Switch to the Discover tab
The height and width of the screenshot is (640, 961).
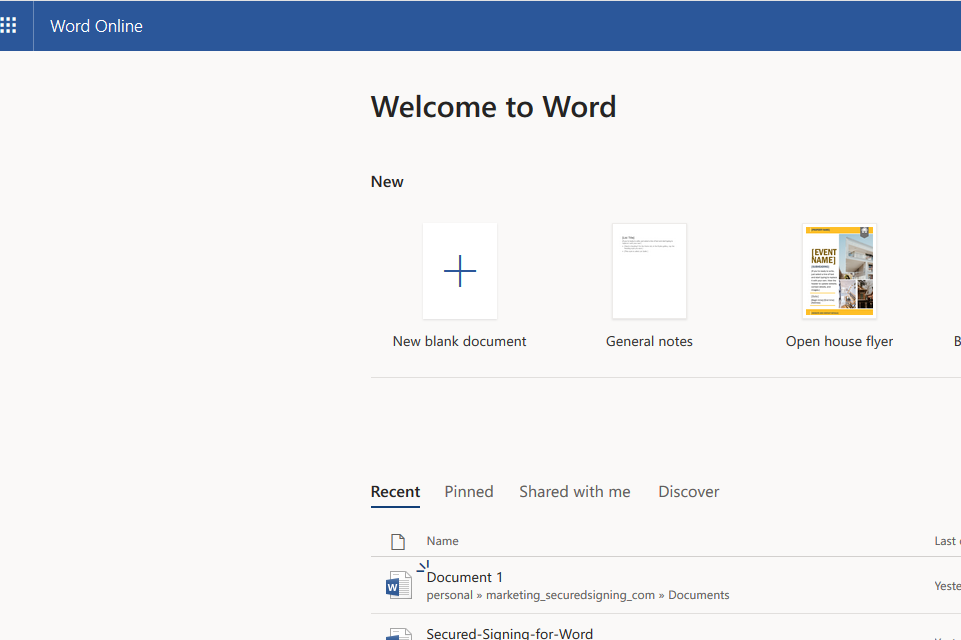coord(689,492)
